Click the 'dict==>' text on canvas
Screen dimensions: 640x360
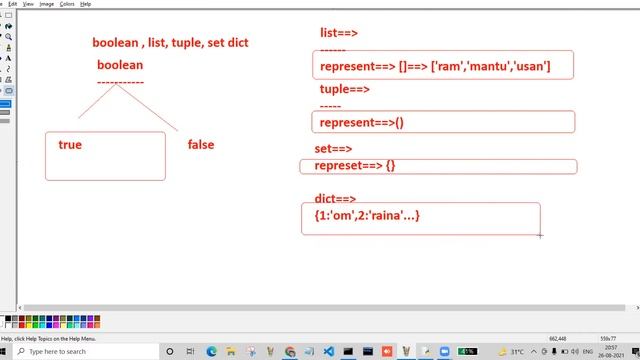(335, 198)
